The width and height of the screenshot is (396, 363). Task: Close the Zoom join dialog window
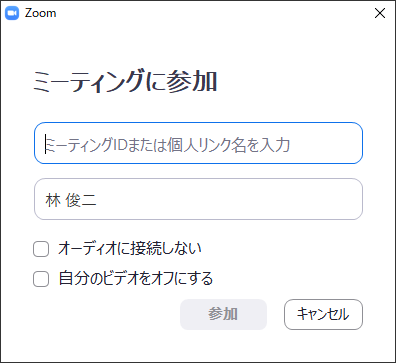coord(380,13)
